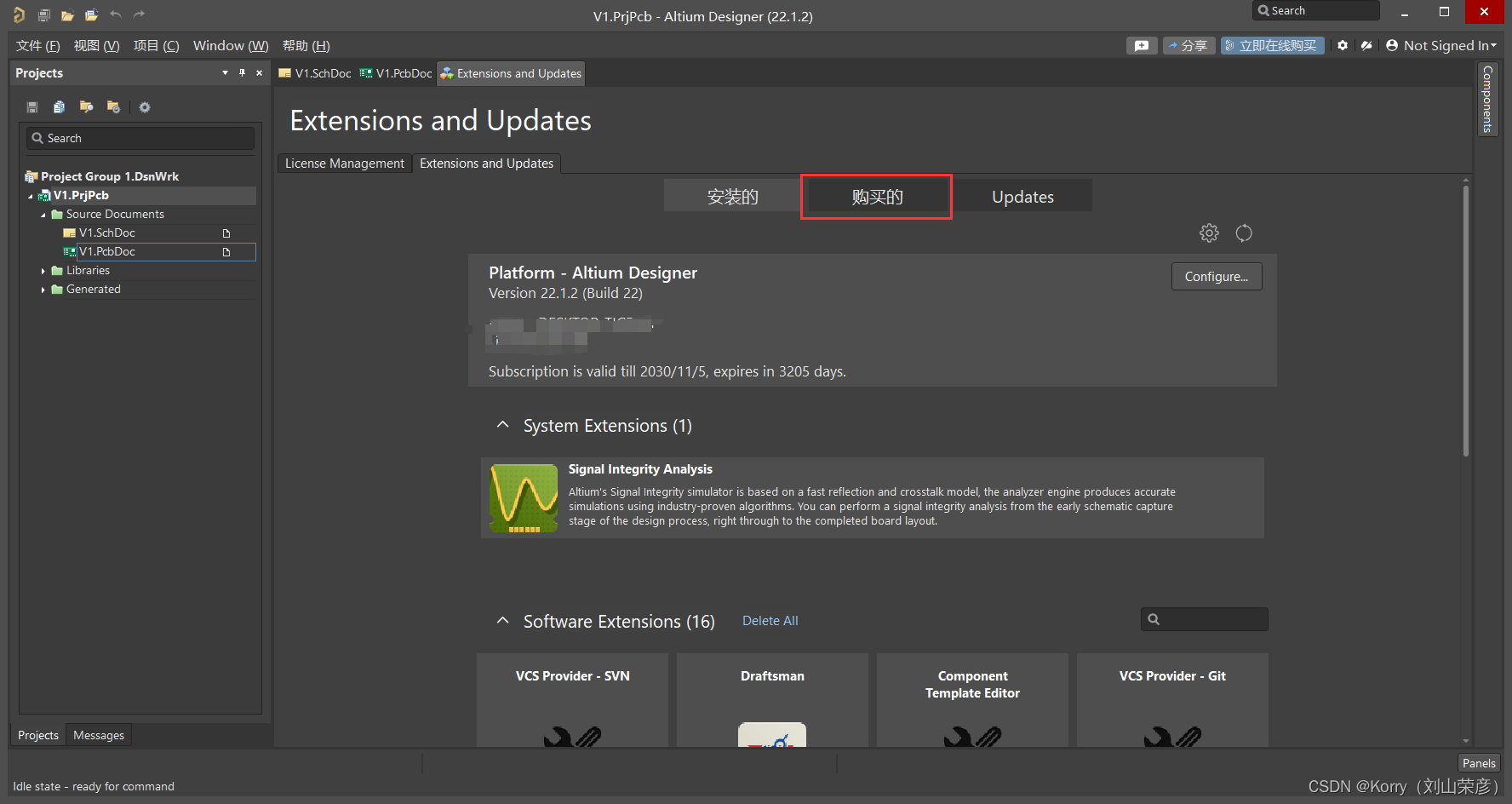Click the user account avatar icon

click(x=1392, y=45)
